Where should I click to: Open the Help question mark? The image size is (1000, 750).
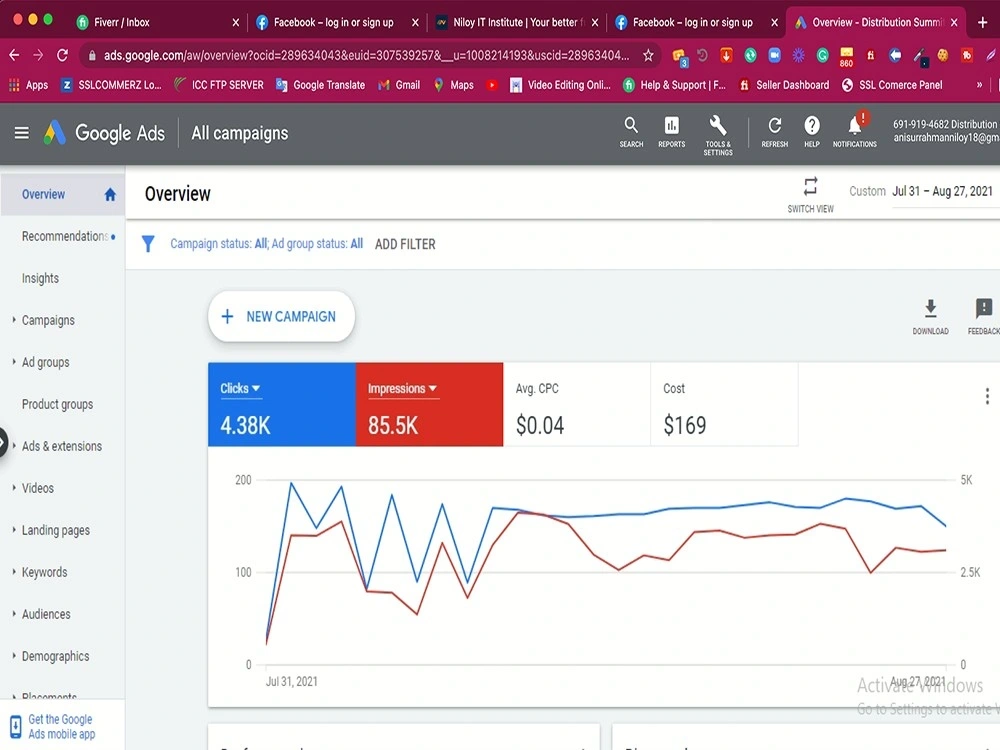point(812,132)
